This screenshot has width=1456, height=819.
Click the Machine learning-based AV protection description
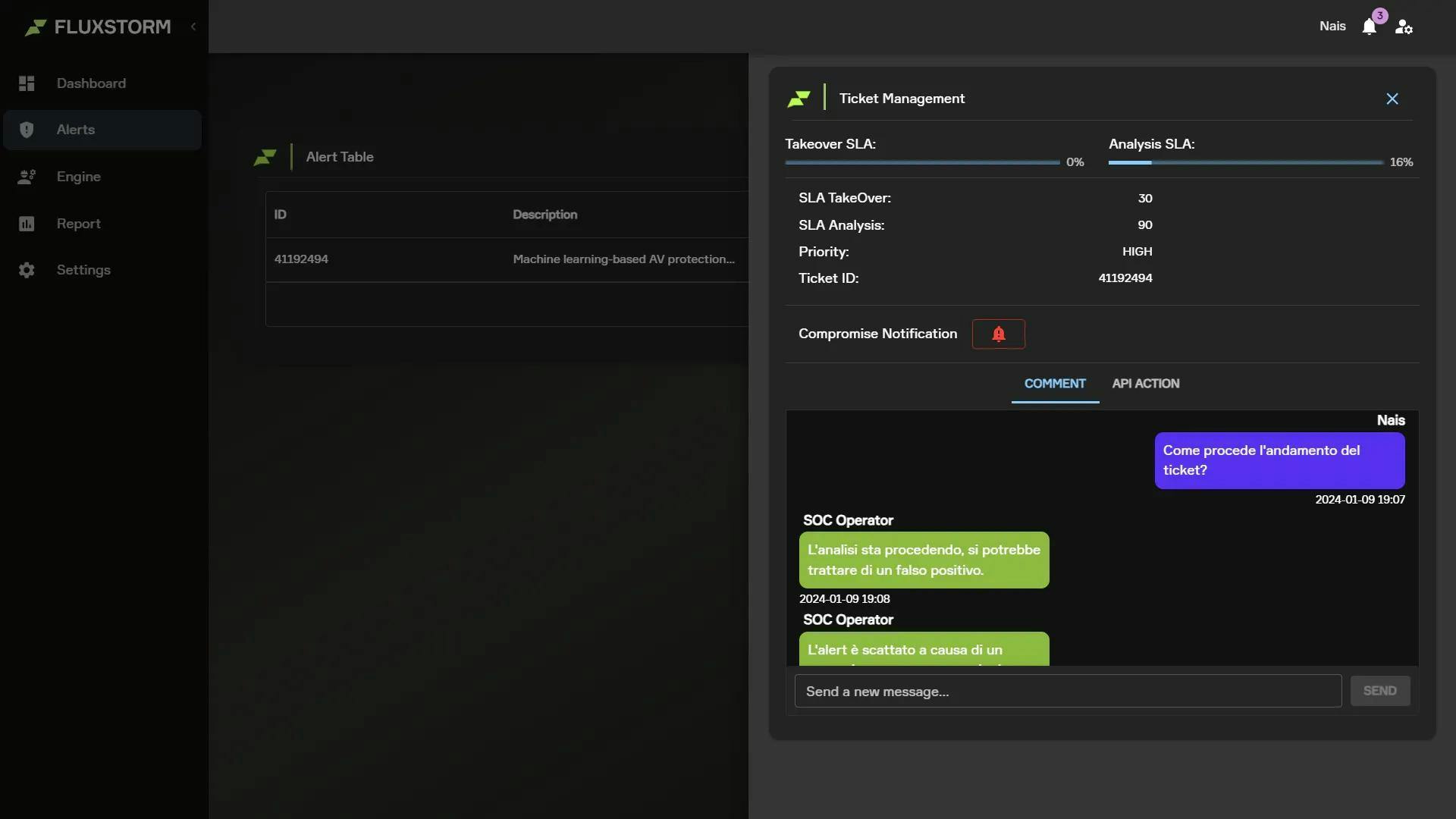[x=623, y=259]
